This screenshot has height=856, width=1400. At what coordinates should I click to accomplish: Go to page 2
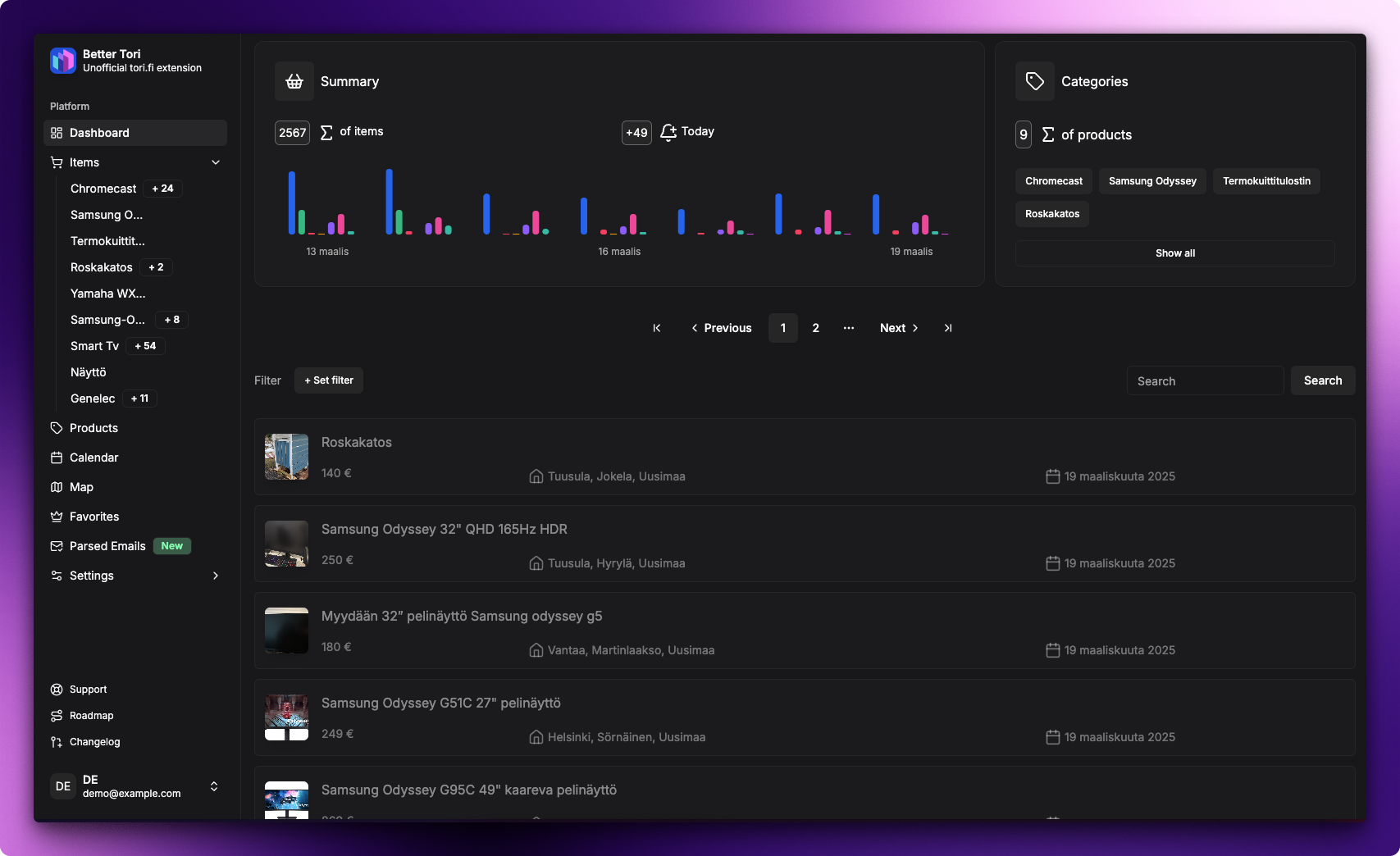[815, 328]
